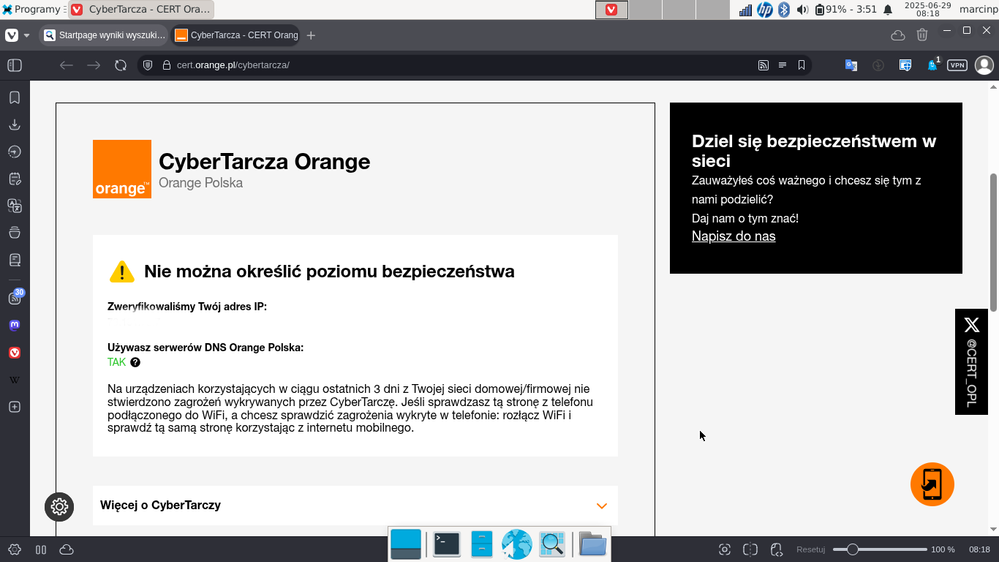This screenshot has width=999, height=562.
Task: Toggle the VPN button
Action: click(x=957, y=65)
